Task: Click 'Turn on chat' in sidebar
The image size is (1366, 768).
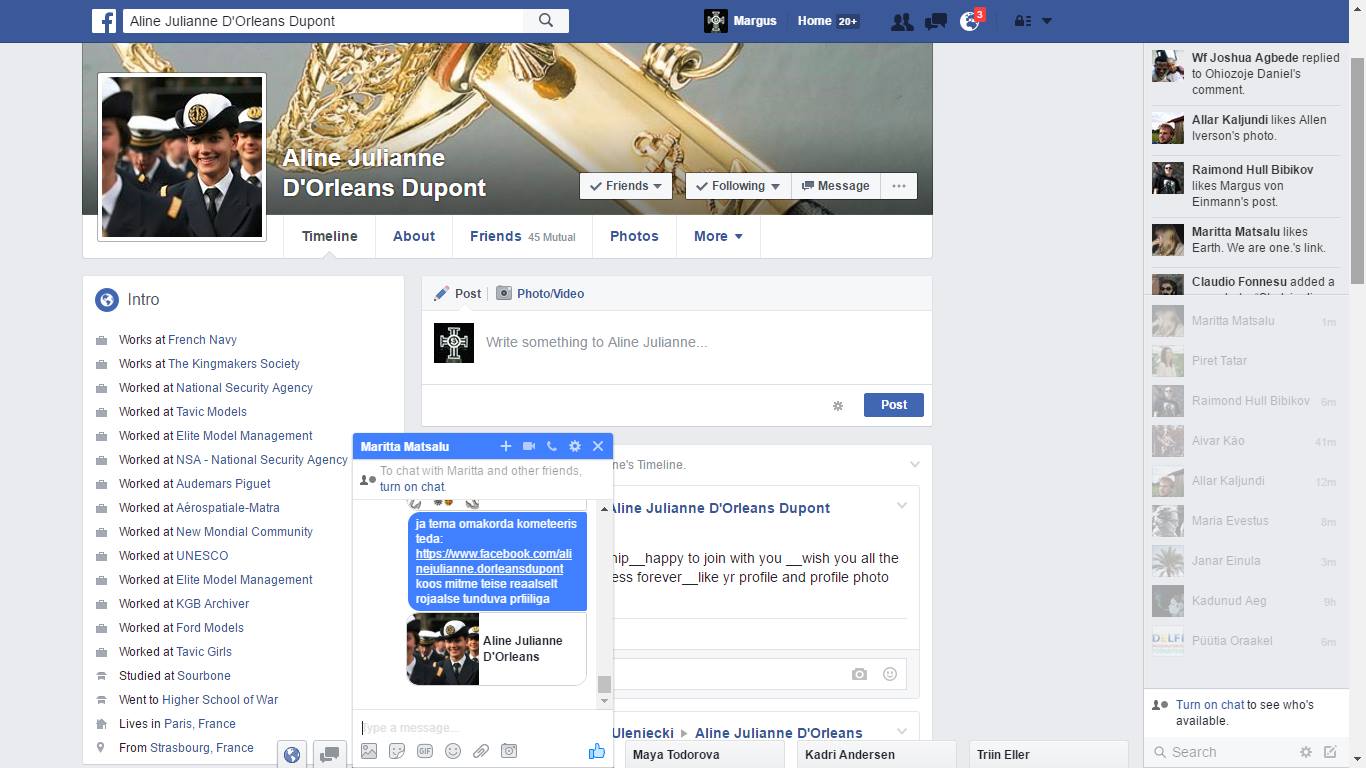Action: click(1210, 705)
